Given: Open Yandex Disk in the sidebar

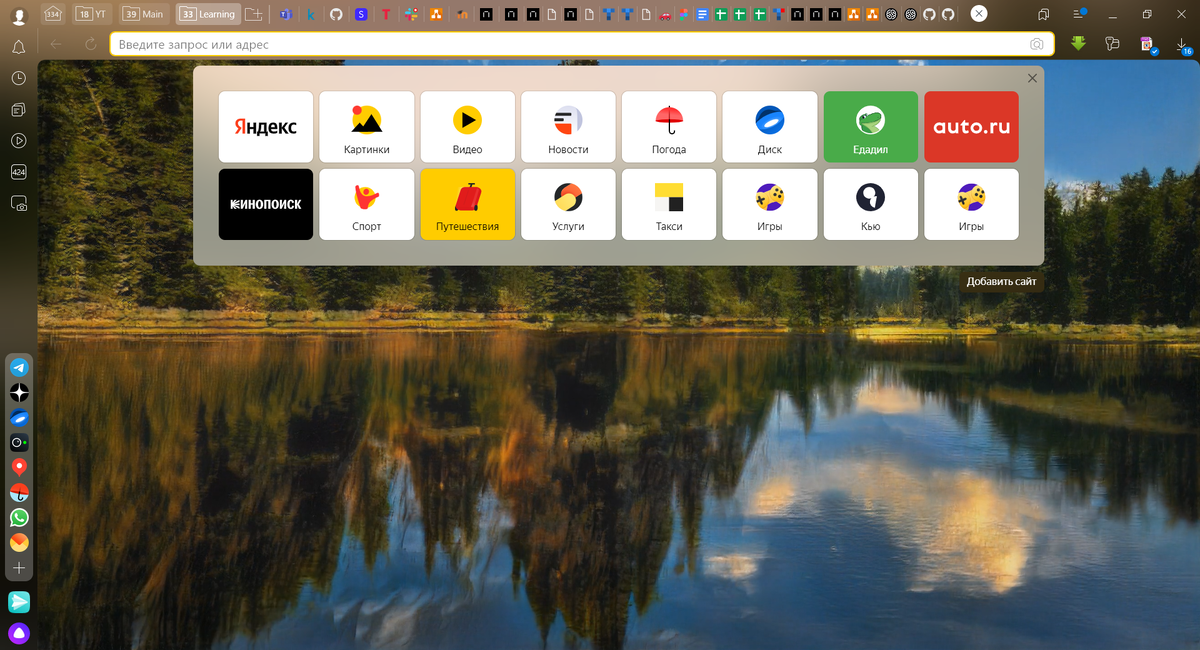Looking at the screenshot, I should [19, 417].
